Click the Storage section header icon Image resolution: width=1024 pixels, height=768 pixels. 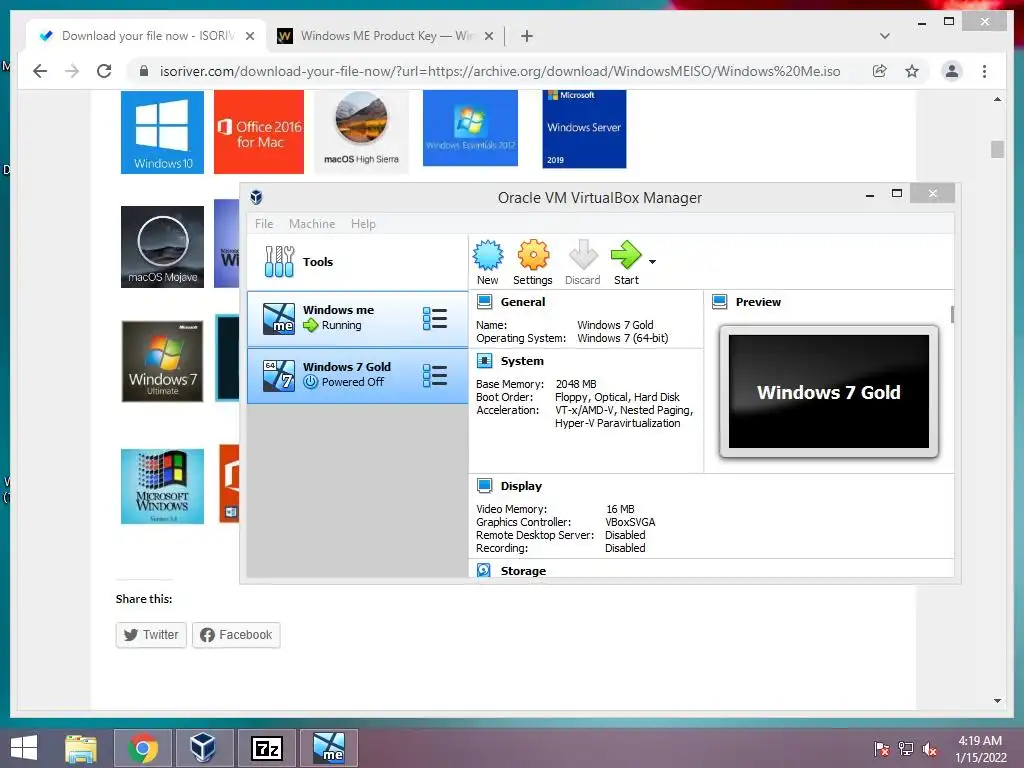pyautogui.click(x=484, y=570)
